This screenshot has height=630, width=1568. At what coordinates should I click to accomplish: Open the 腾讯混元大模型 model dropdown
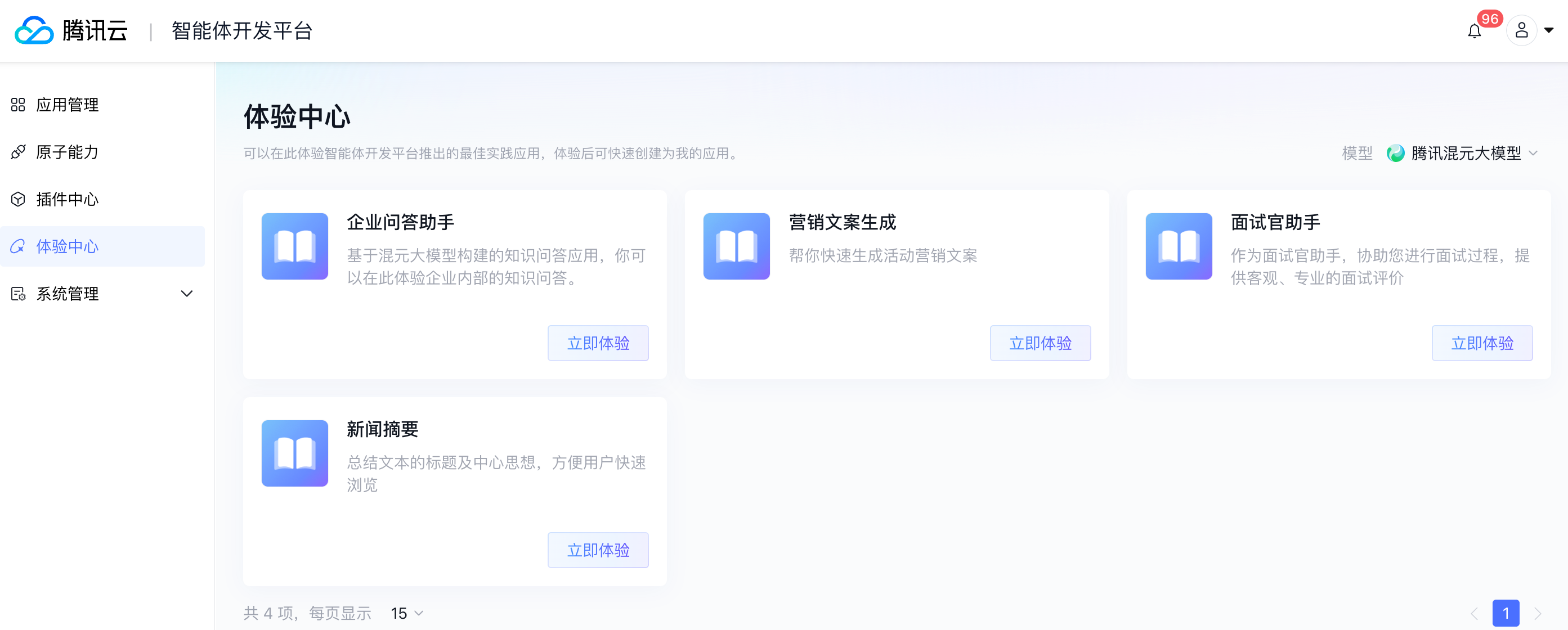coord(1462,153)
